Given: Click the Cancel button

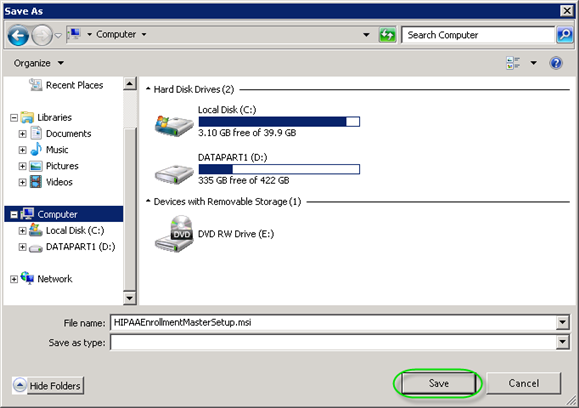Looking at the screenshot, I should point(524,383).
